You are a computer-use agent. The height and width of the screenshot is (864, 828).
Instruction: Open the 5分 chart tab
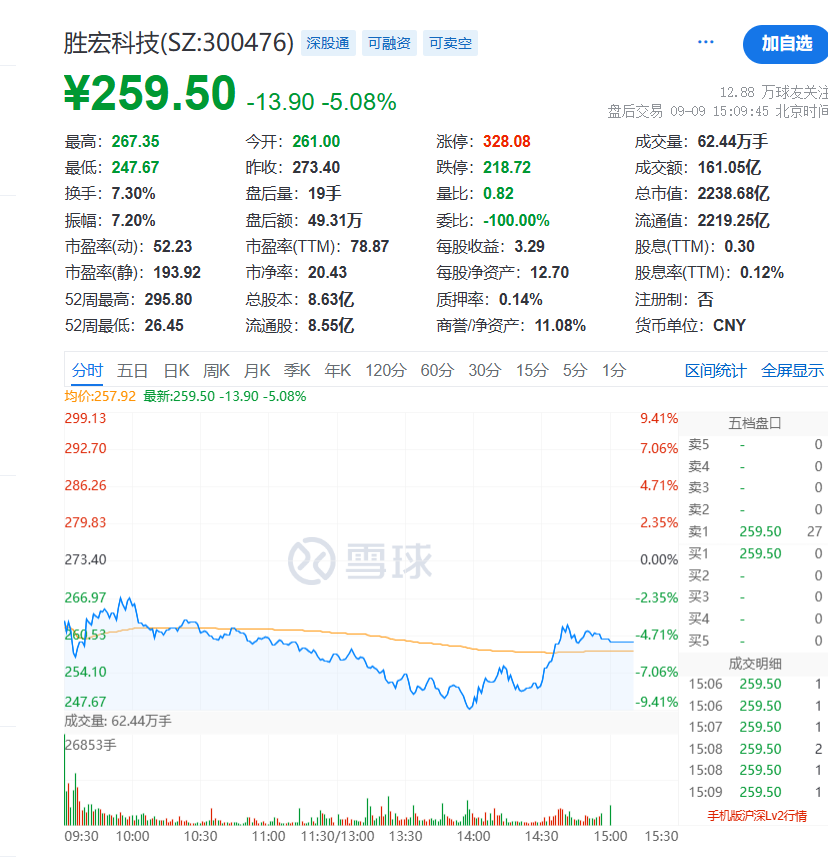pos(575,370)
